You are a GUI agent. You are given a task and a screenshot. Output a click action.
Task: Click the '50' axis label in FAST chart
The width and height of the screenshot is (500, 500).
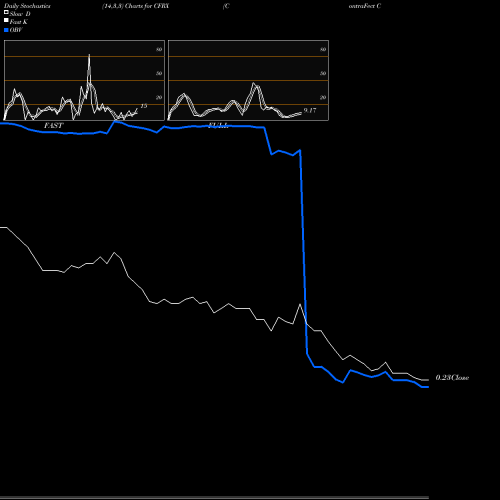click(159, 73)
